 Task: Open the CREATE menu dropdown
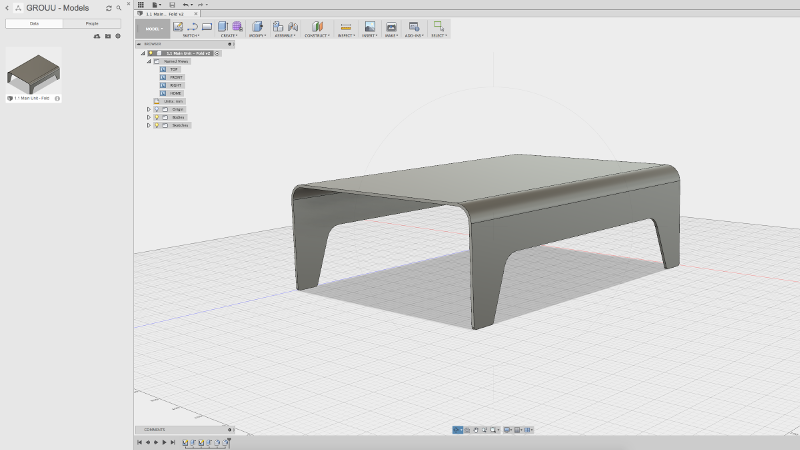point(229,36)
